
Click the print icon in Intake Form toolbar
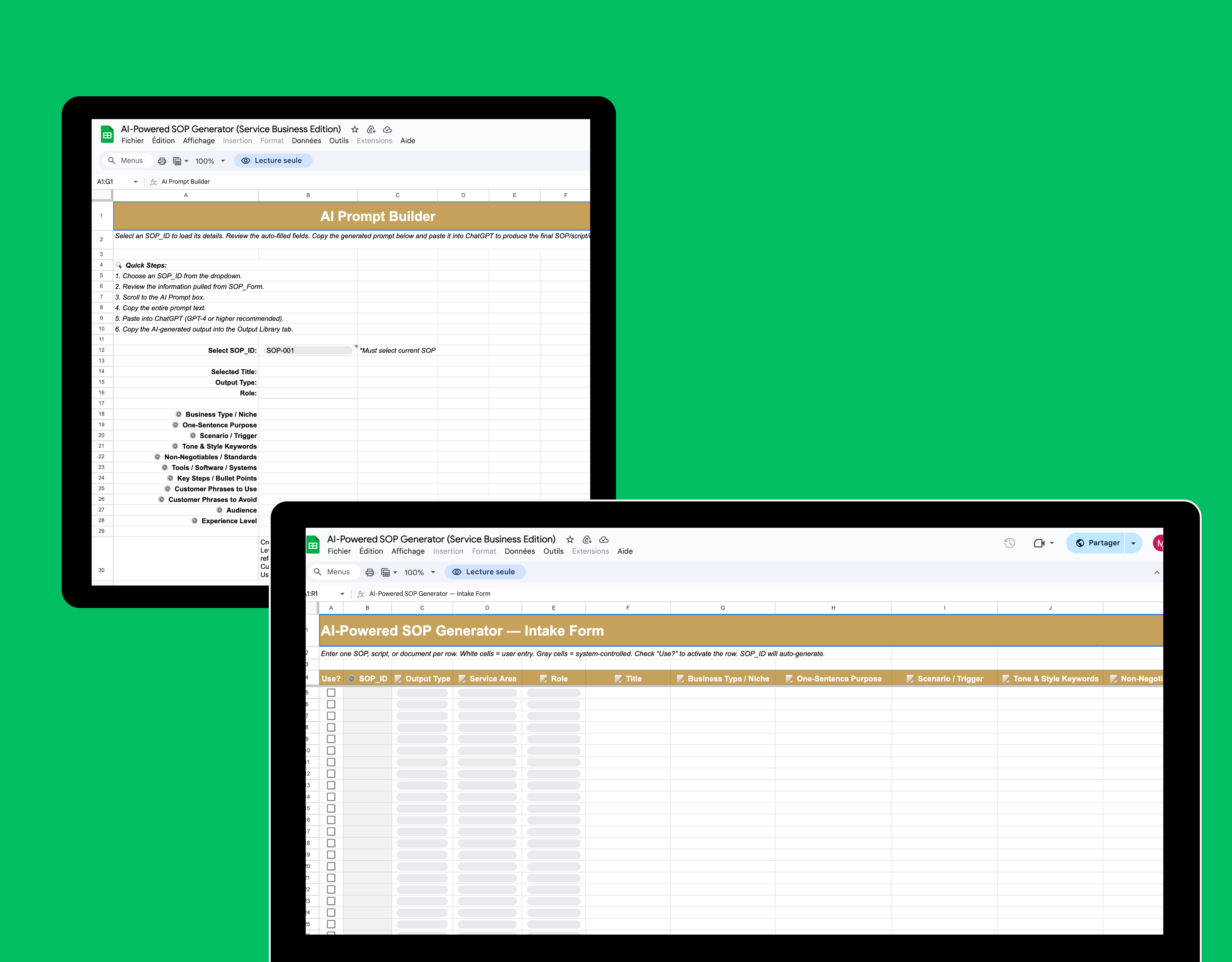(370, 572)
